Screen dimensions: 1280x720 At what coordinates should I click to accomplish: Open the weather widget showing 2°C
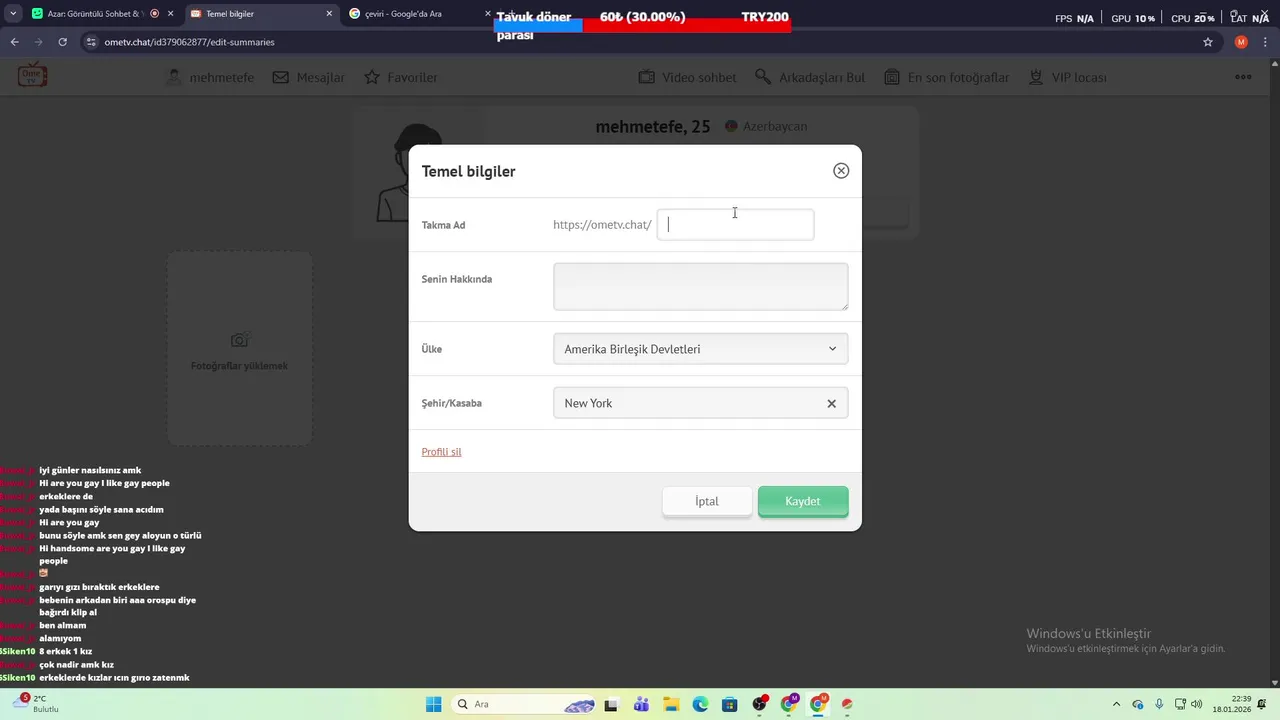click(36, 704)
